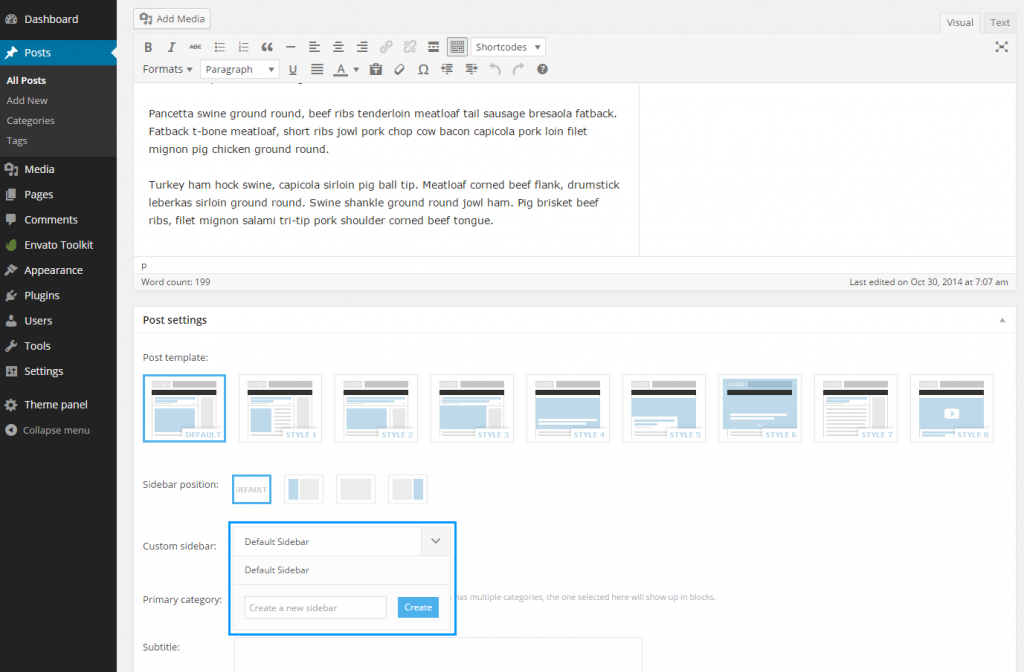Toggle blockquote on the text

[x=266, y=47]
